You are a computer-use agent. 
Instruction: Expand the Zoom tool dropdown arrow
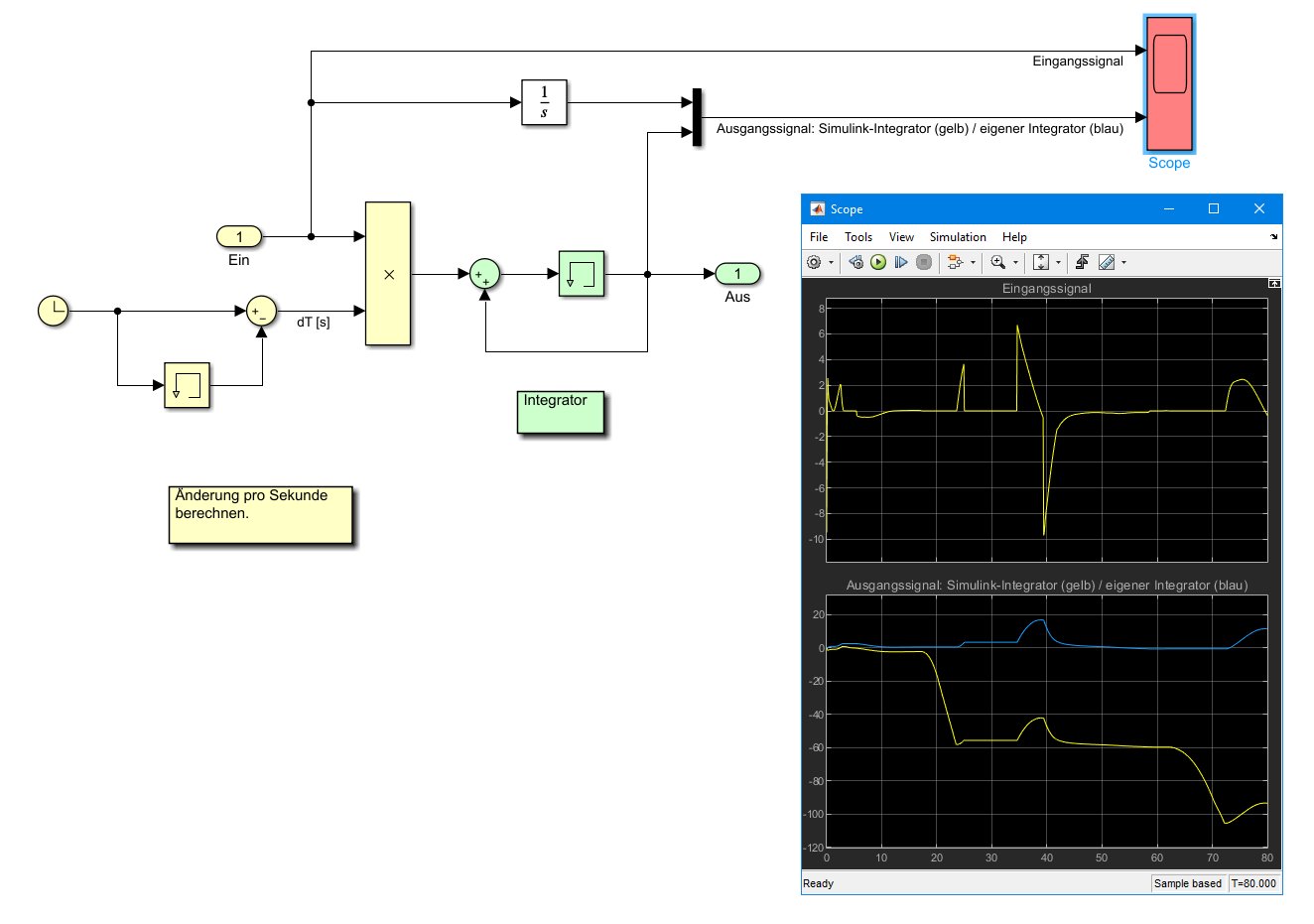pos(1015,263)
